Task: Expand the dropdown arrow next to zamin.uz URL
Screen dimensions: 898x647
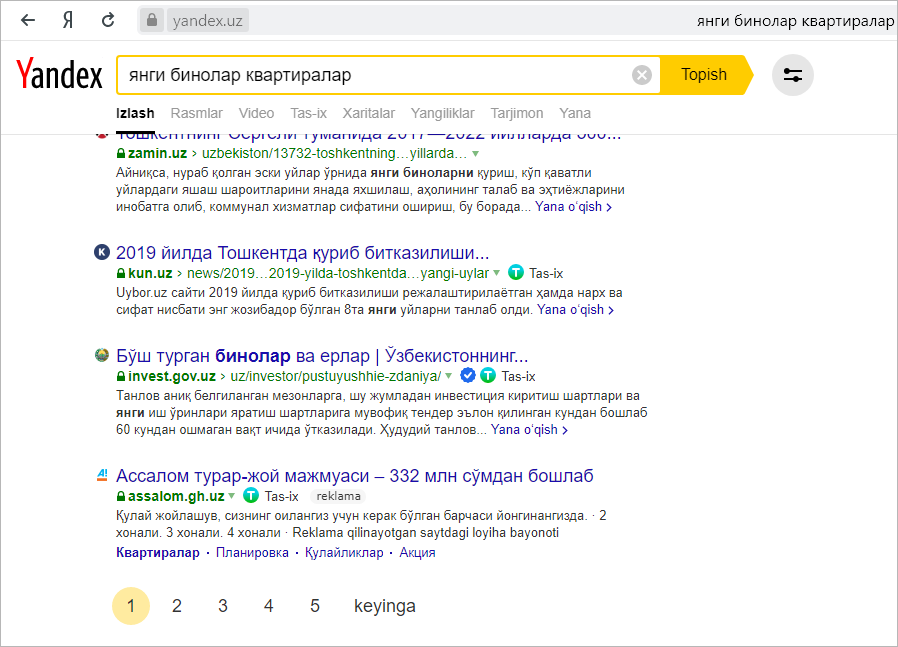Action: click(475, 154)
